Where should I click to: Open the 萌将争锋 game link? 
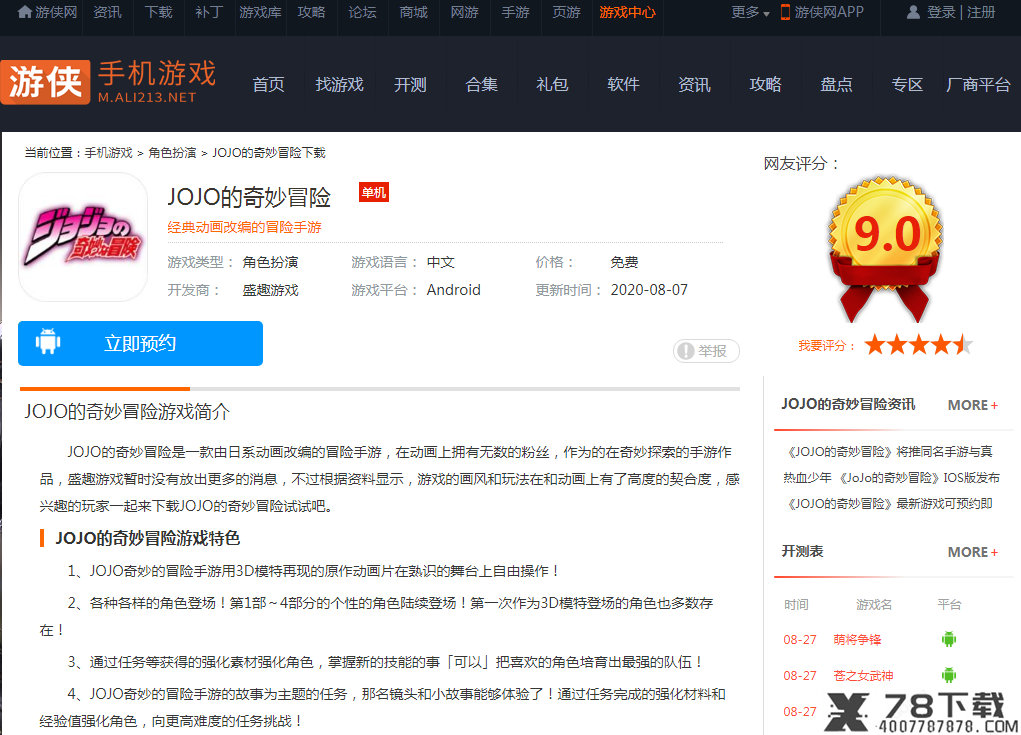point(857,640)
